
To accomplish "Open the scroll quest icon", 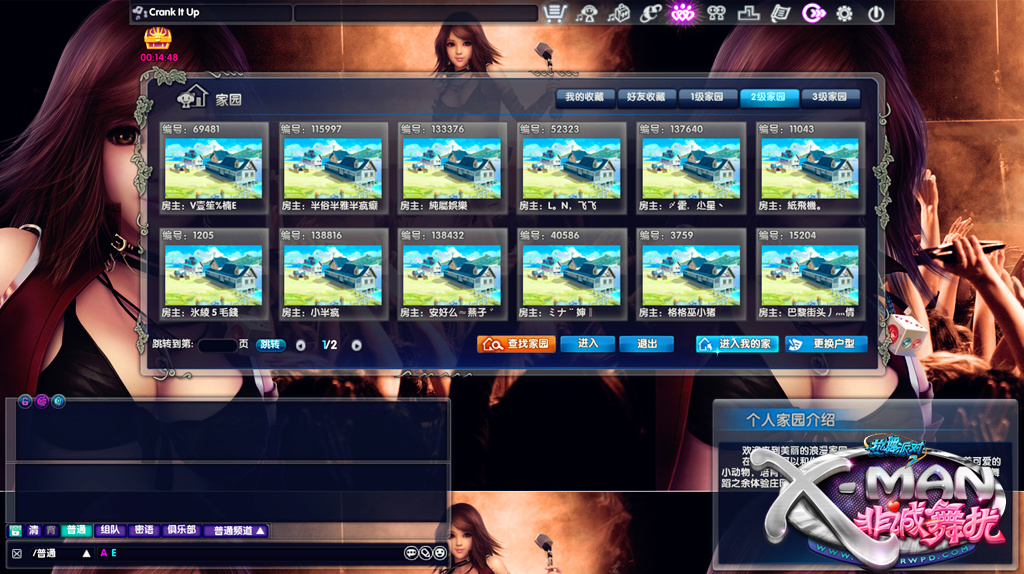I will click(780, 13).
